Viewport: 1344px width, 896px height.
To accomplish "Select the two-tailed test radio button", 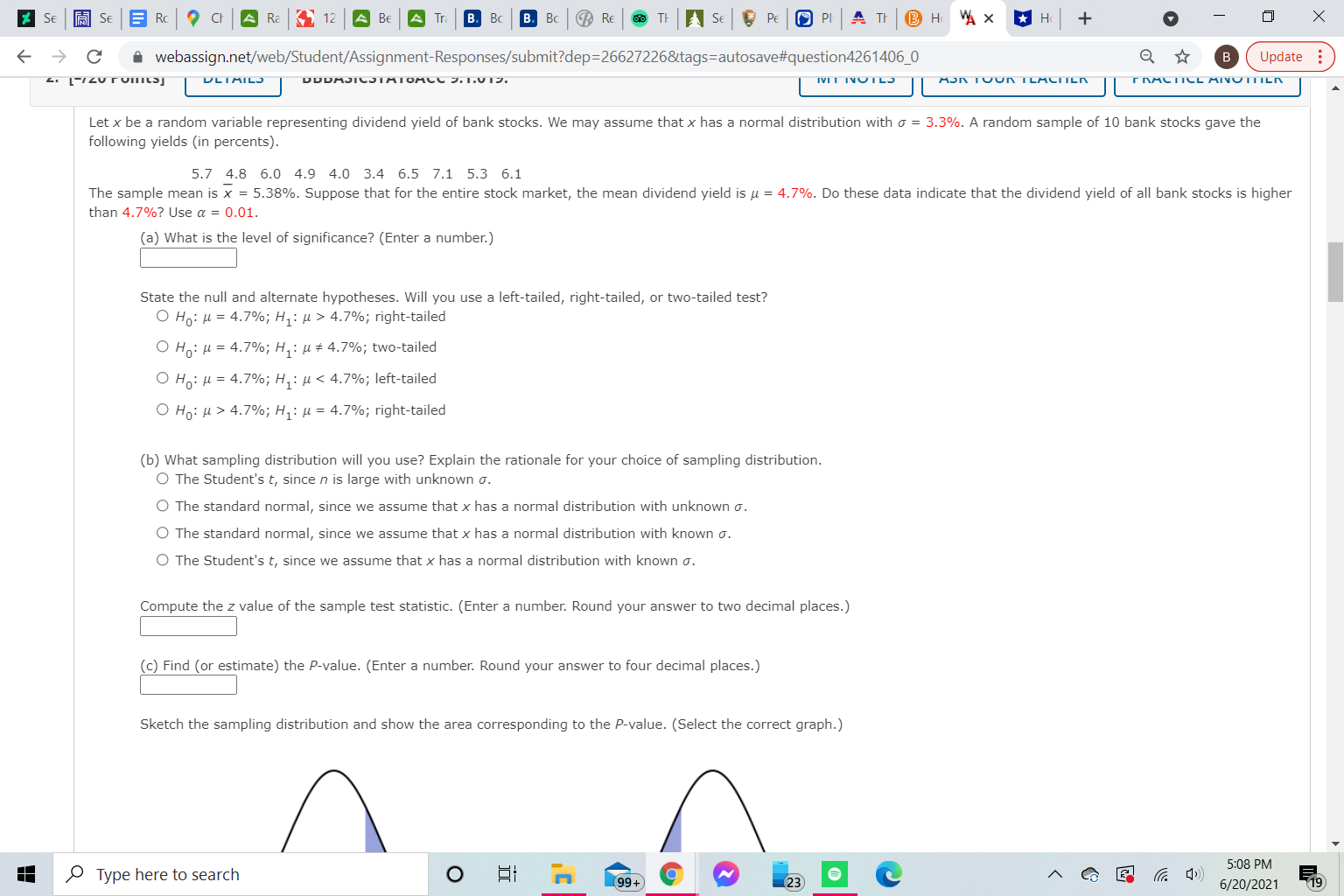I will pos(162,346).
